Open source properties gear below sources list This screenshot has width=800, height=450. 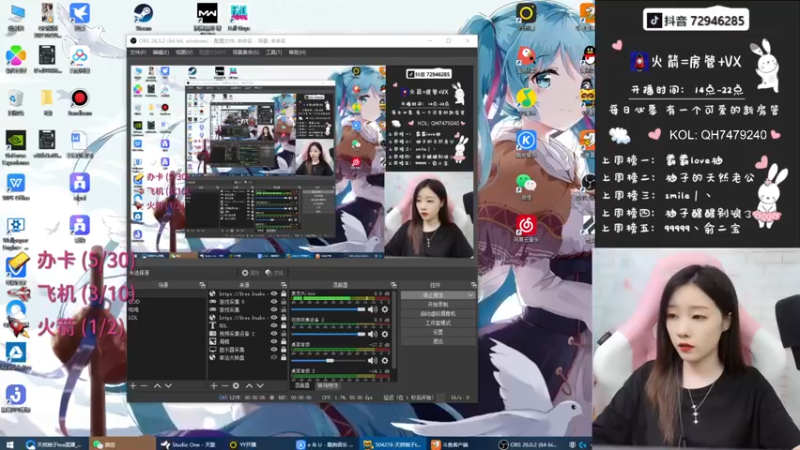236,386
